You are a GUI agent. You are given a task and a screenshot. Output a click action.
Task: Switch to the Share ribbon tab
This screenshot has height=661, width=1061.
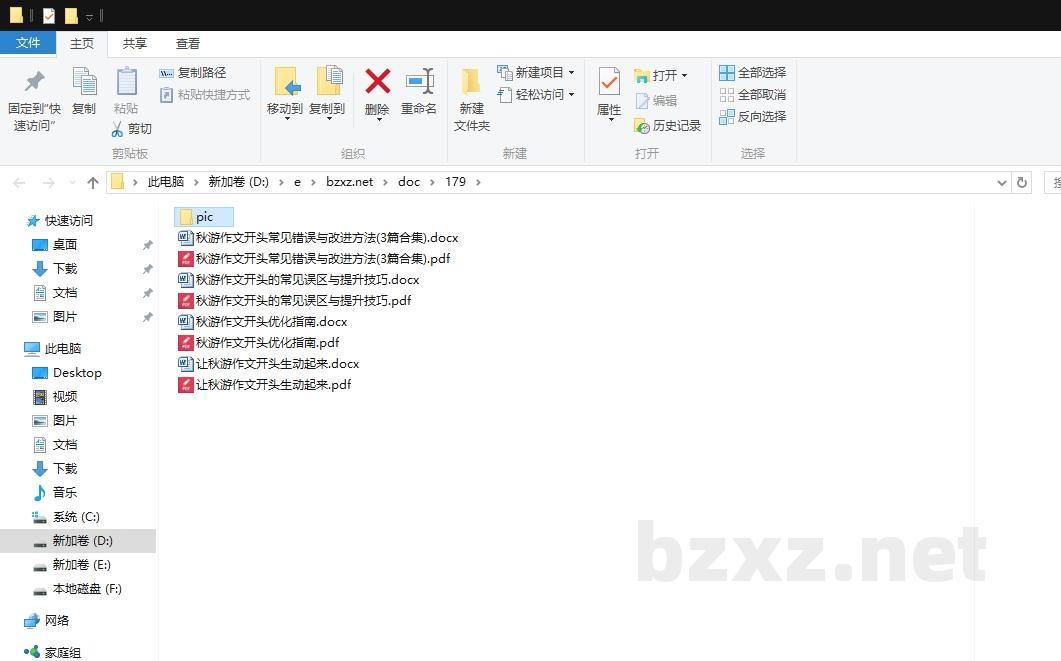[135, 44]
